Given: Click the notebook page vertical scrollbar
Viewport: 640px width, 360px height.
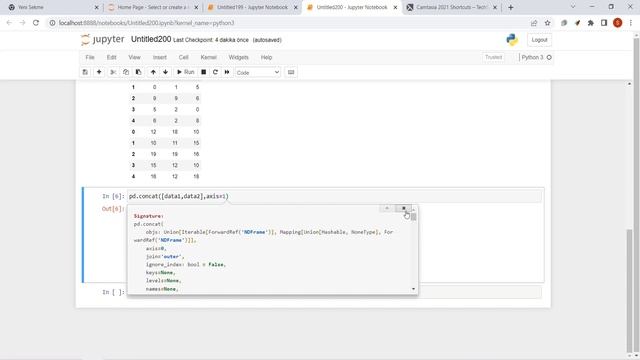Looking at the screenshot, I should [630, 291].
